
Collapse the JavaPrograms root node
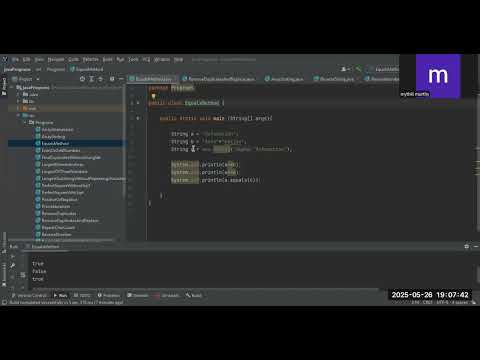[12, 87]
